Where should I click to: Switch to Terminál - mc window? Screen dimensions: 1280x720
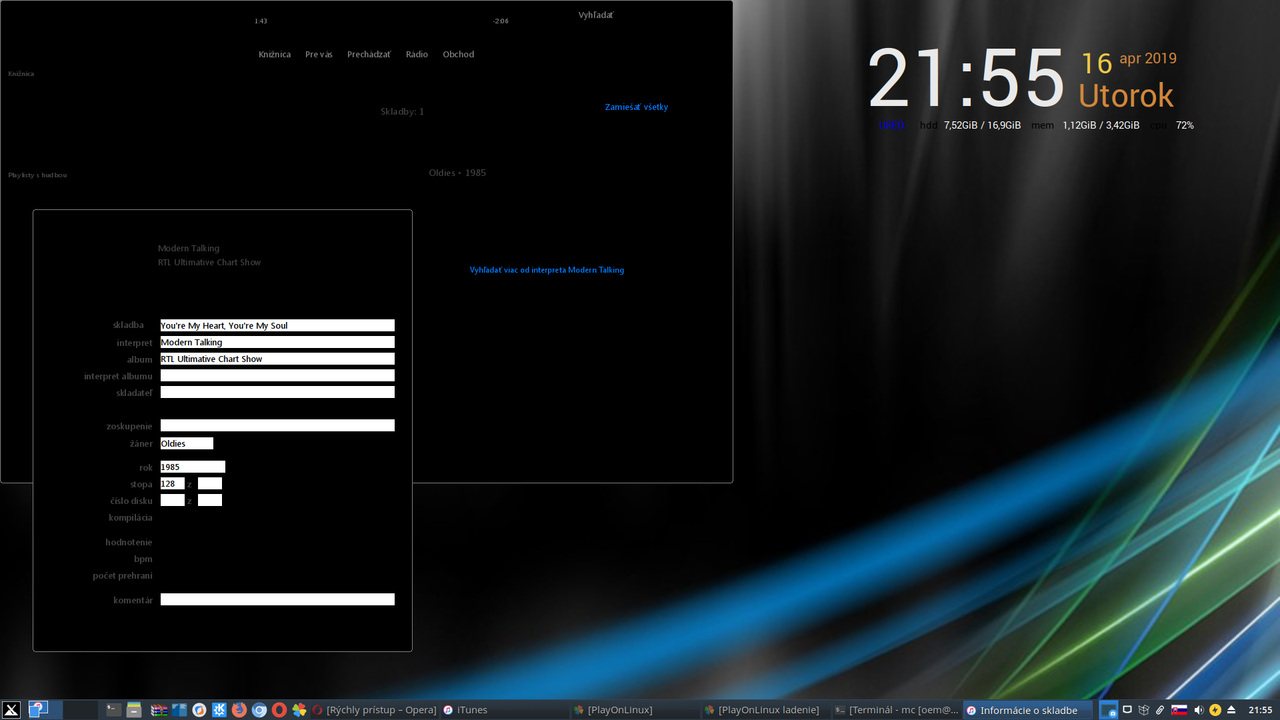click(896, 710)
